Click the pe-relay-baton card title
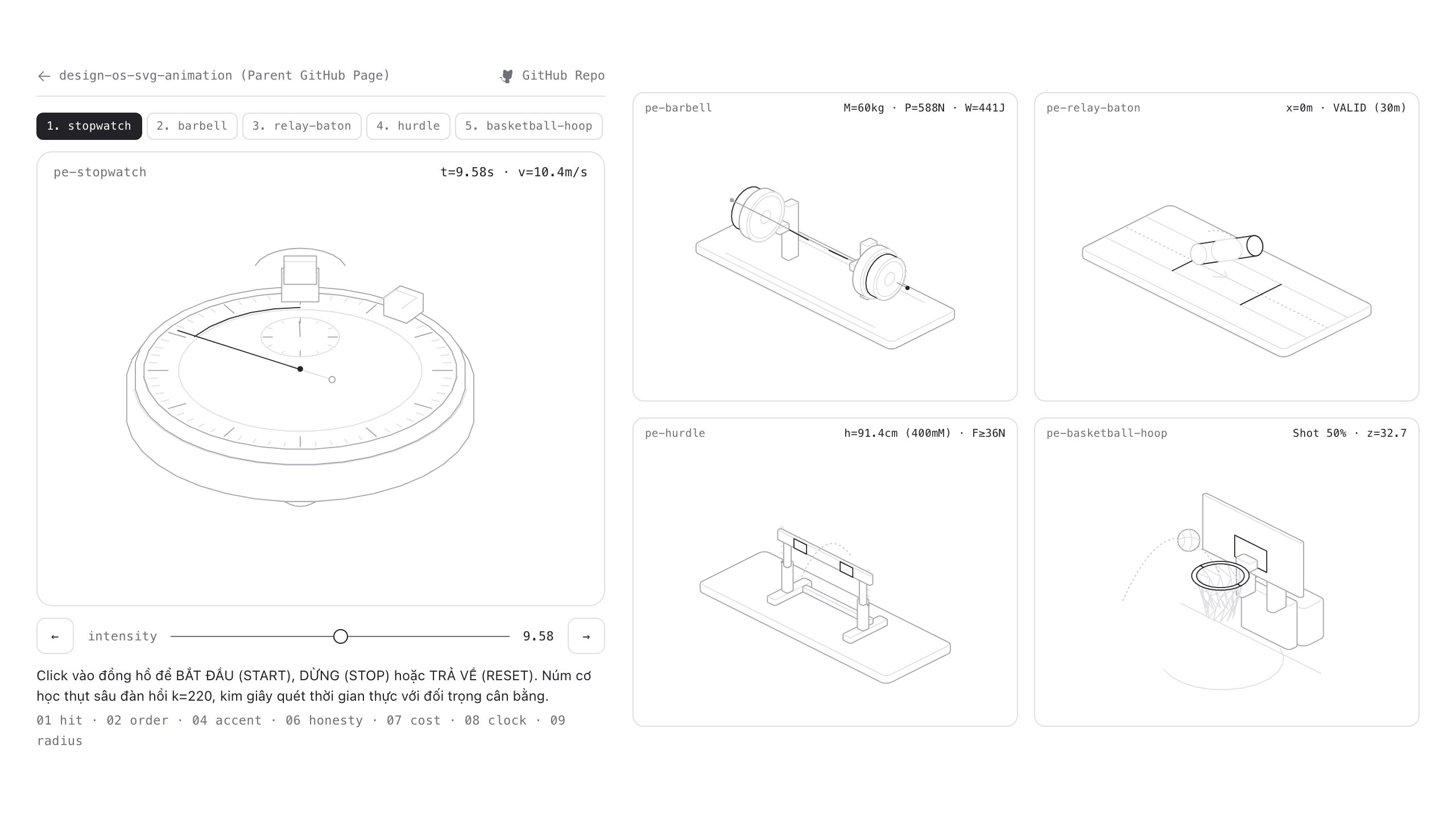 coord(1093,108)
